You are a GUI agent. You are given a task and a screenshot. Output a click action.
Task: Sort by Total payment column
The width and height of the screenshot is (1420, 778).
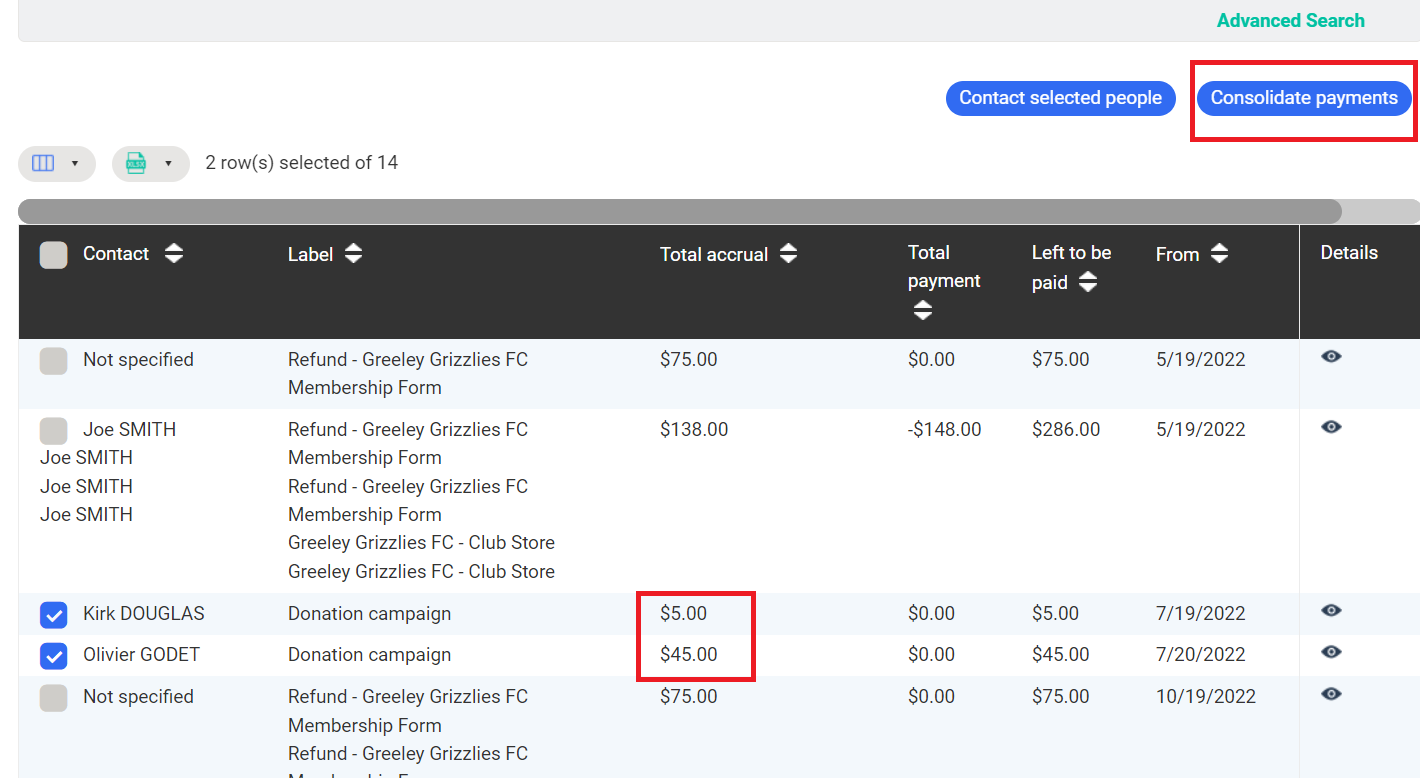(x=922, y=311)
